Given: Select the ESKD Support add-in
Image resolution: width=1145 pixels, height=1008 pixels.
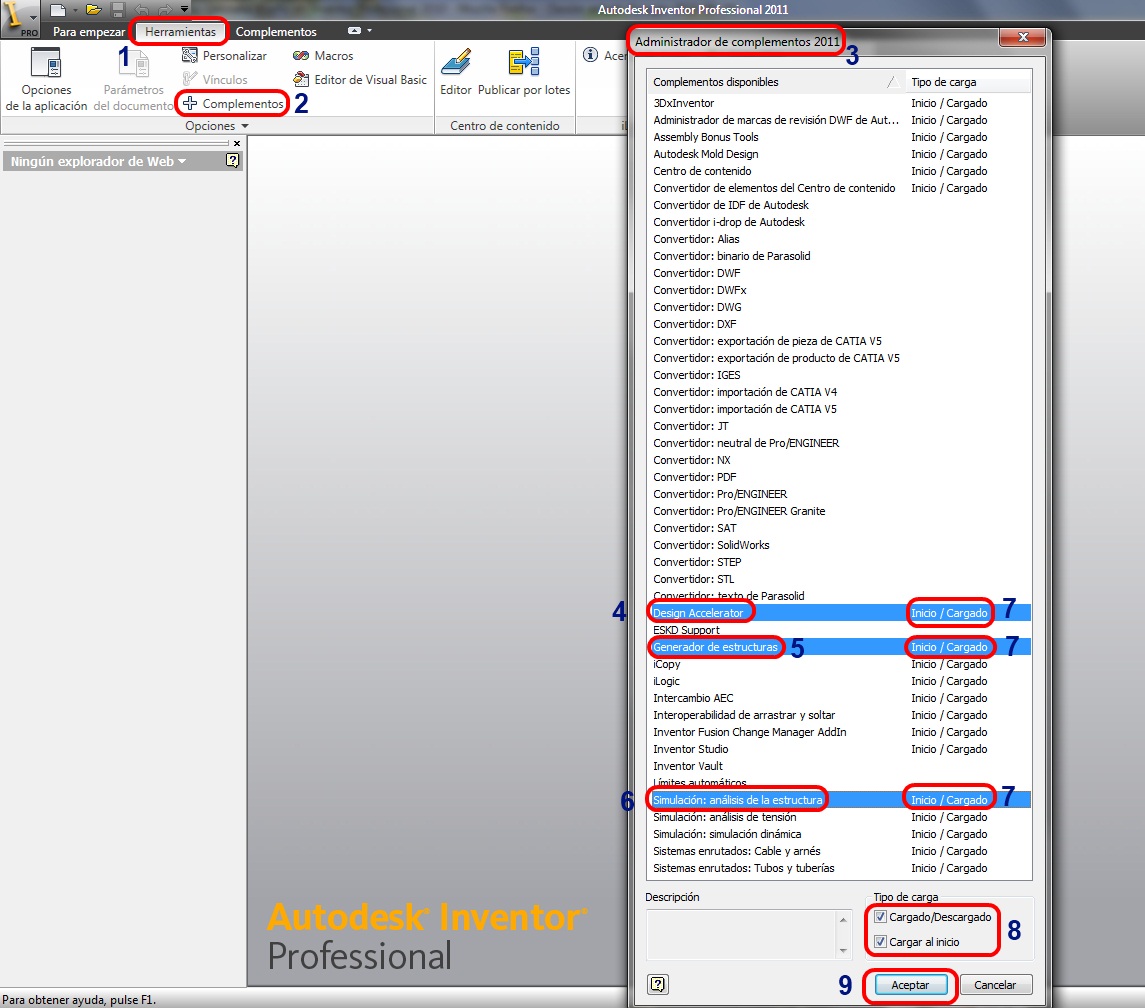Looking at the screenshot, I should pos(839,630).
